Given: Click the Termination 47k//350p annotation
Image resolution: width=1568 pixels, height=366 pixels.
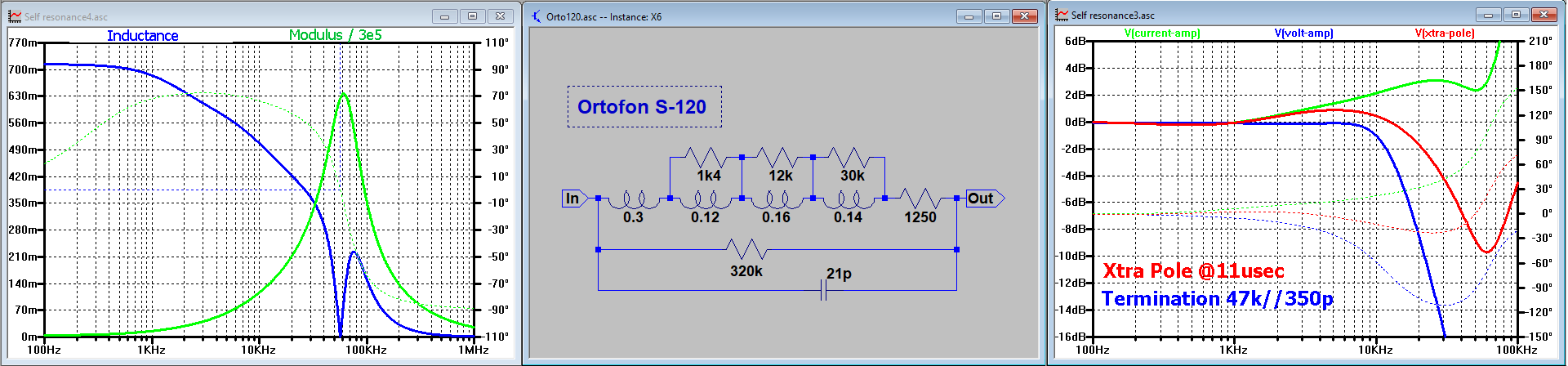Looking at the screenshot, I should [1217, 299].
